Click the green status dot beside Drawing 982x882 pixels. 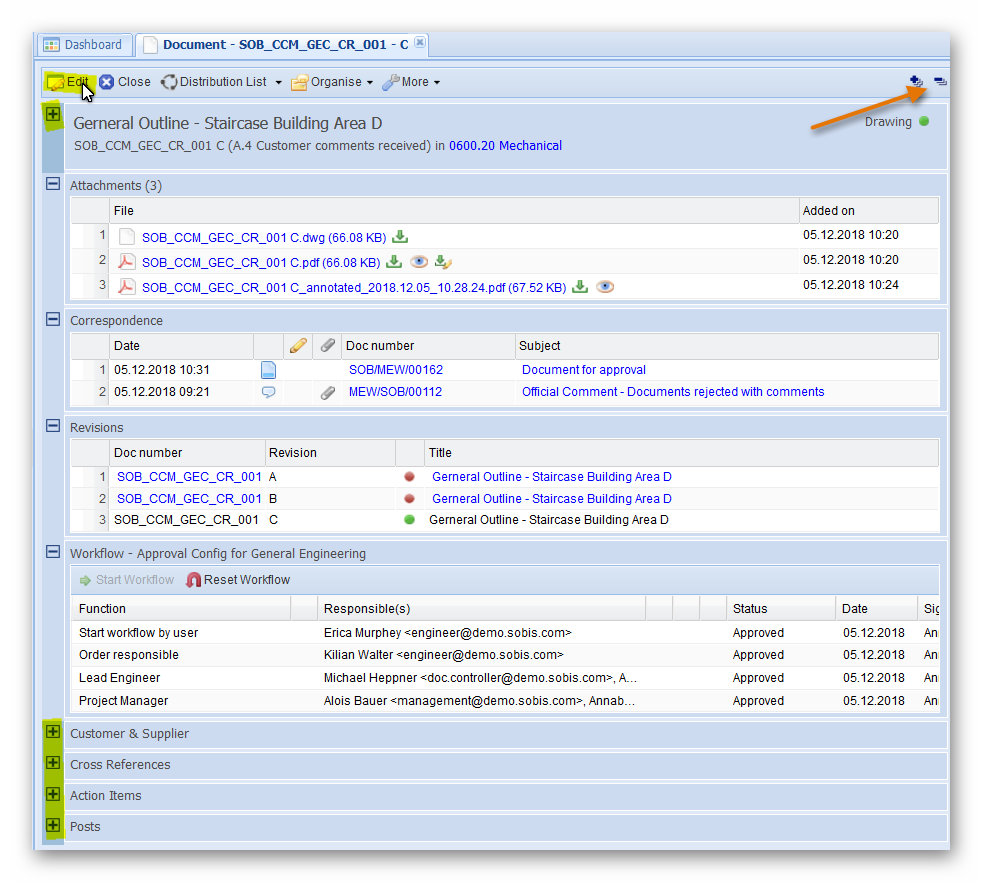(x=924, y=122)
